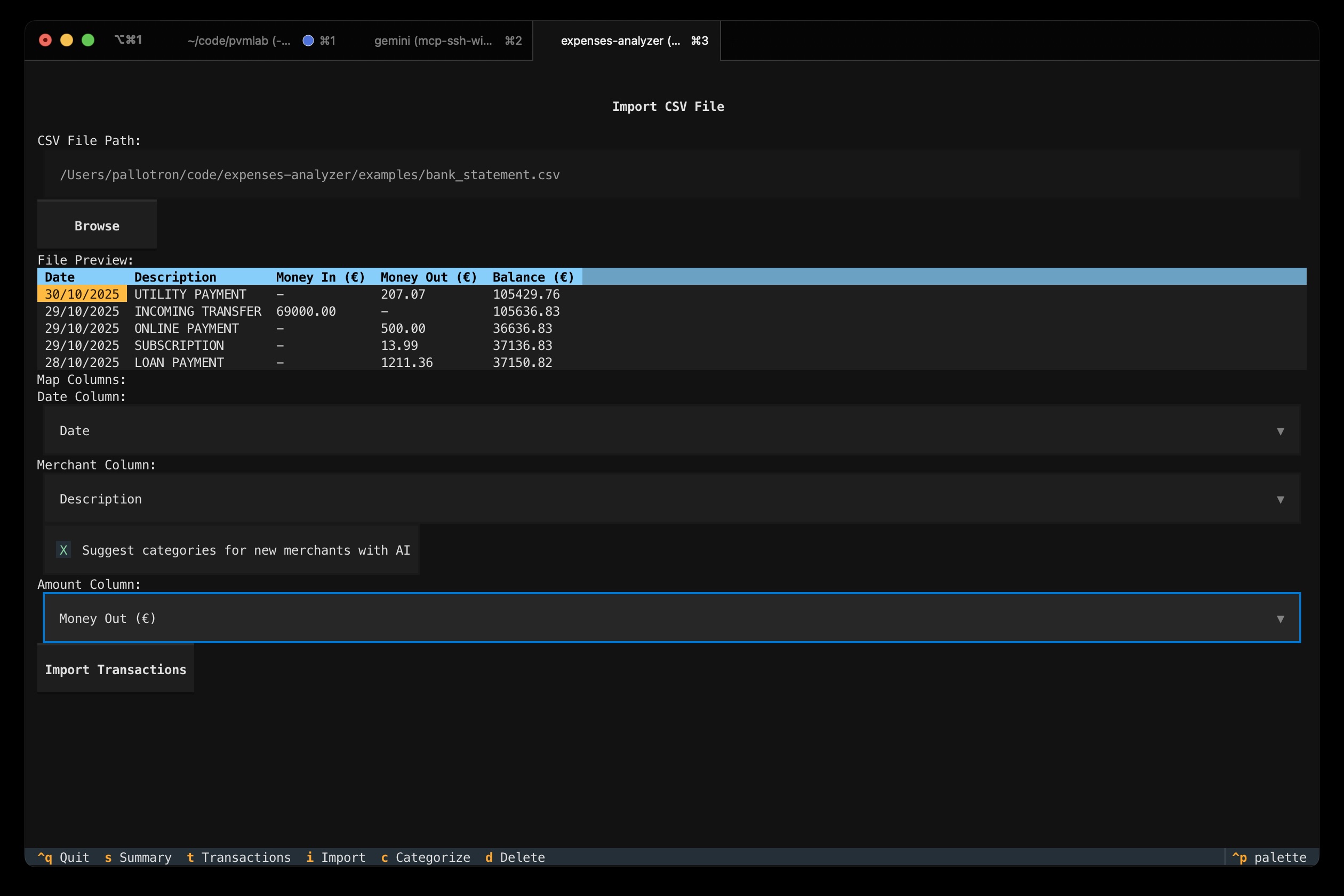Select the UTILITY PAYMENT row in the preview
1344x896 pixels.
point(229,294)
